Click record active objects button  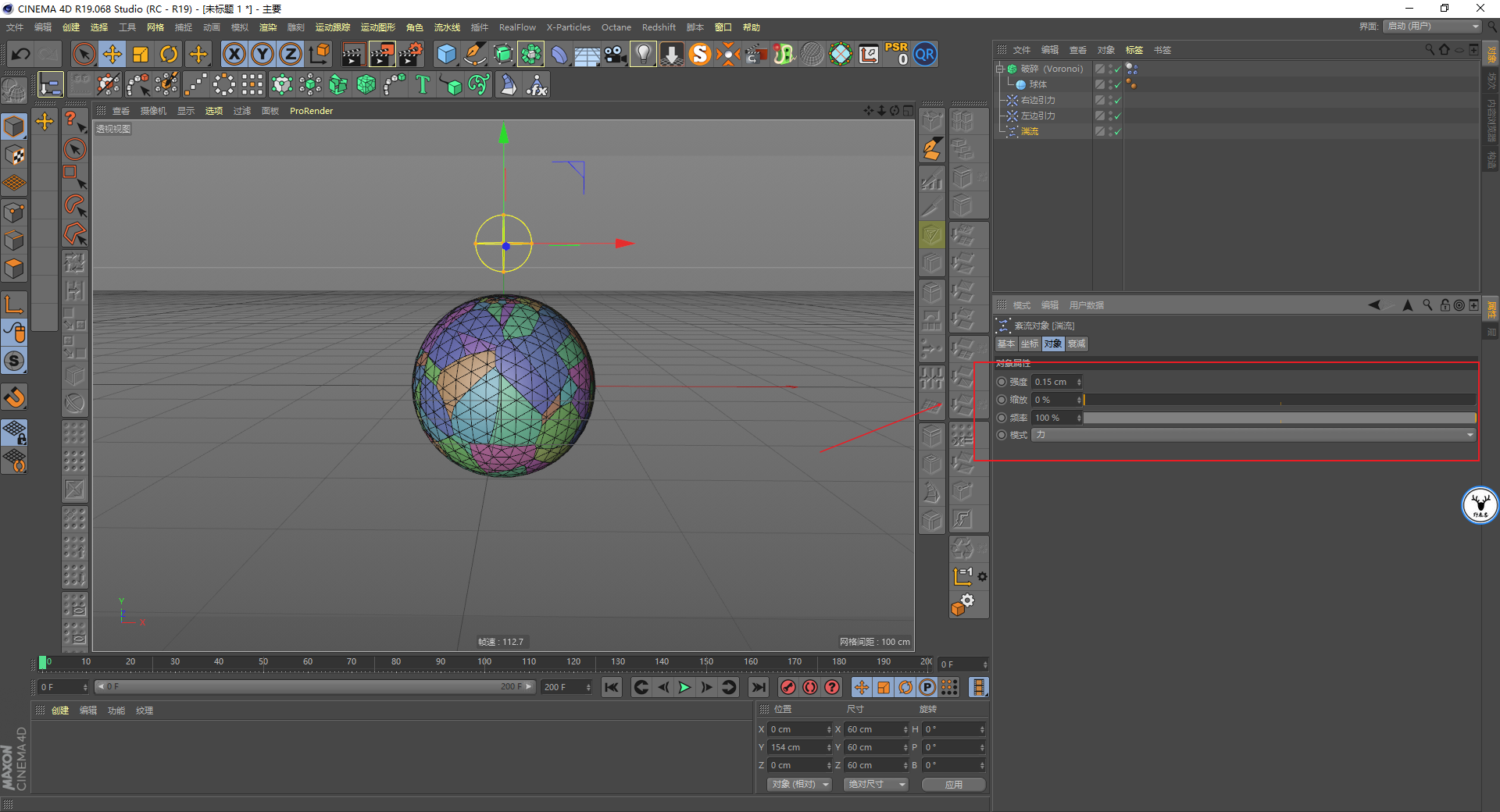click(788, 687)
